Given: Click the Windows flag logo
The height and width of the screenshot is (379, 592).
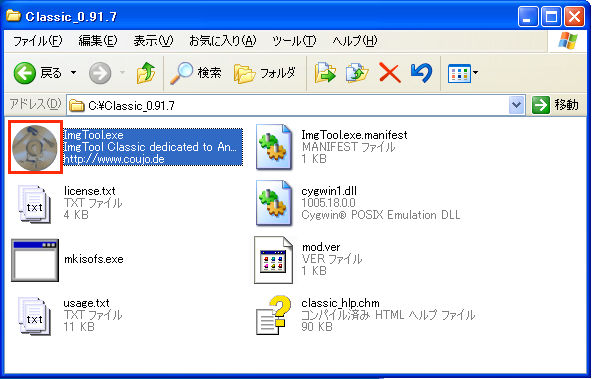Looking at the screenshot, I should tap(568, 41).
